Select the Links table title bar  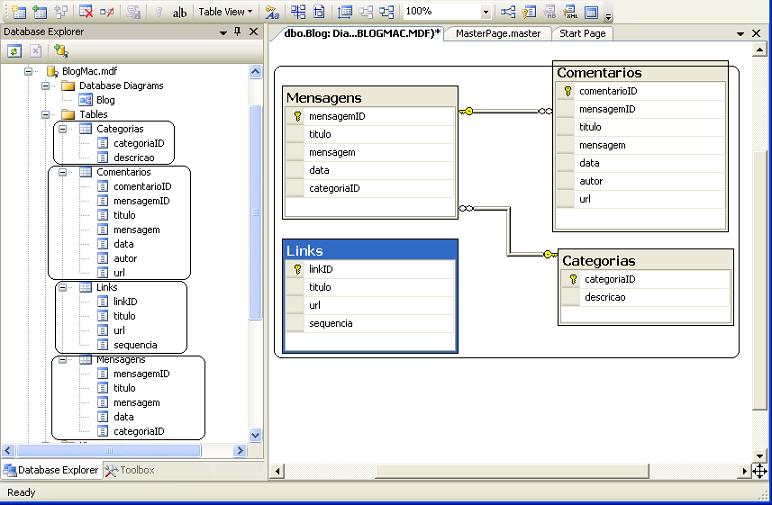click(370, 250)
